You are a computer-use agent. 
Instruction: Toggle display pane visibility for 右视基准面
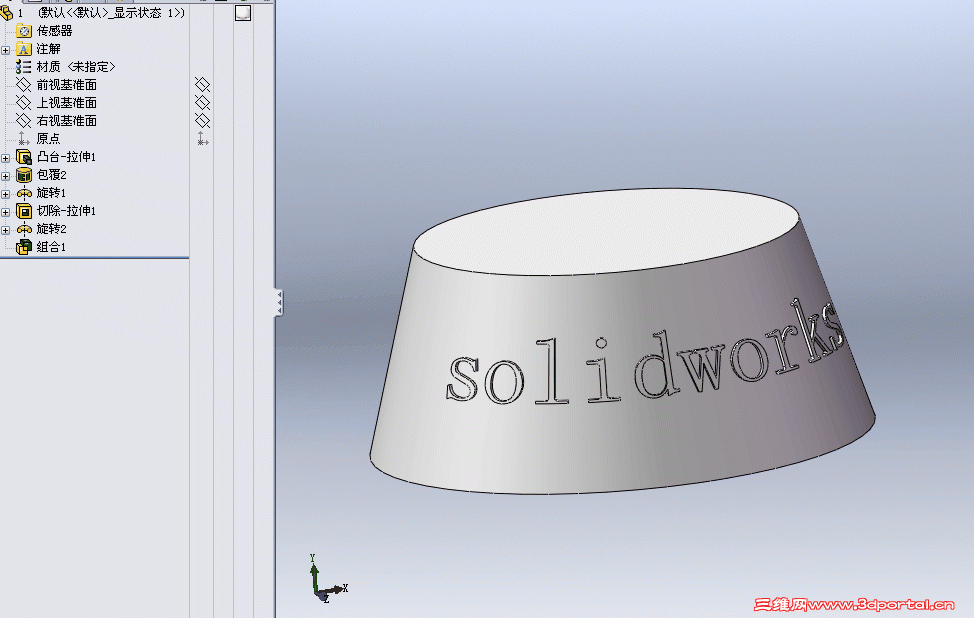203,120
